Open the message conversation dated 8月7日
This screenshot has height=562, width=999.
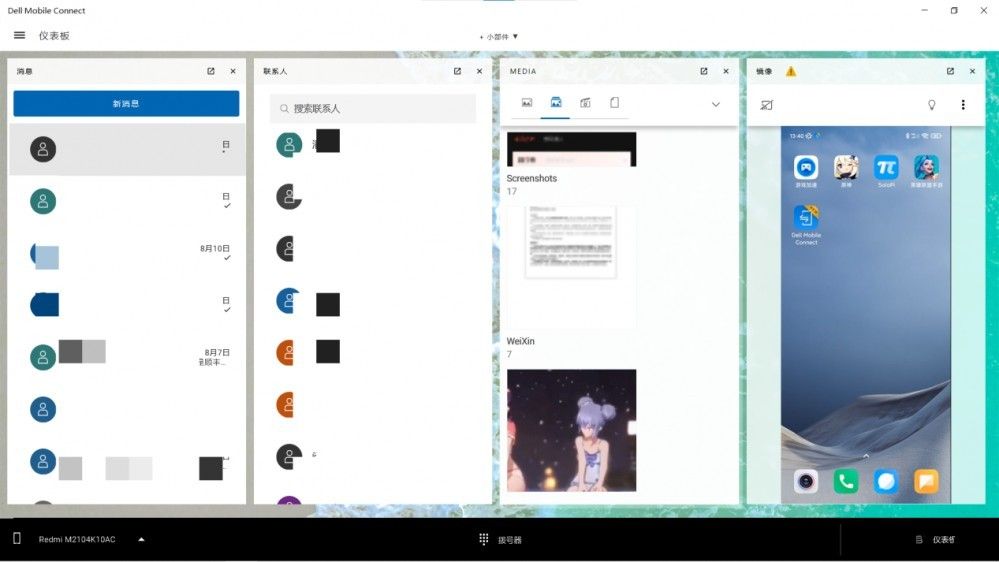tap(127, 357)
